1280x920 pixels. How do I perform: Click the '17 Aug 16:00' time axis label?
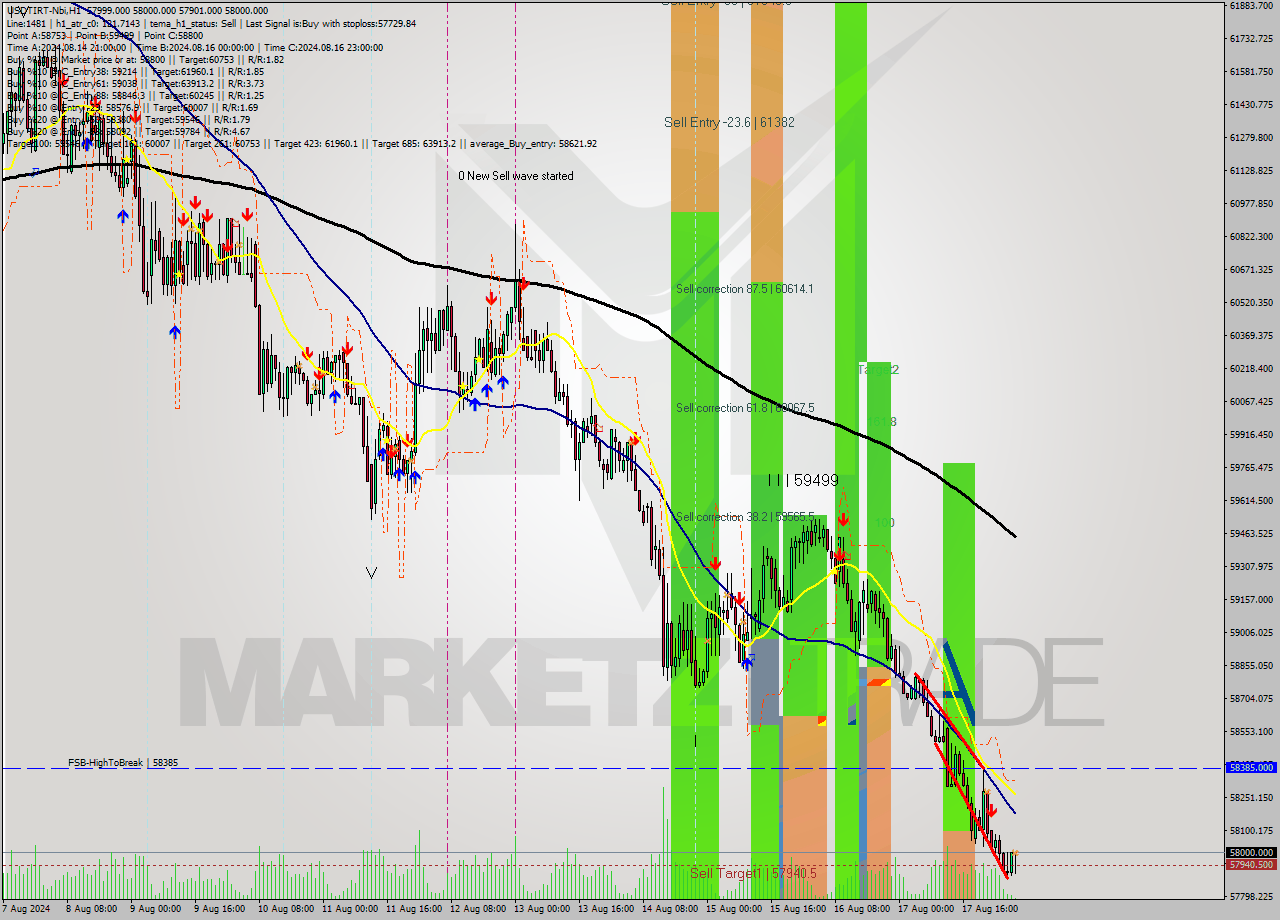coord(990,909)
